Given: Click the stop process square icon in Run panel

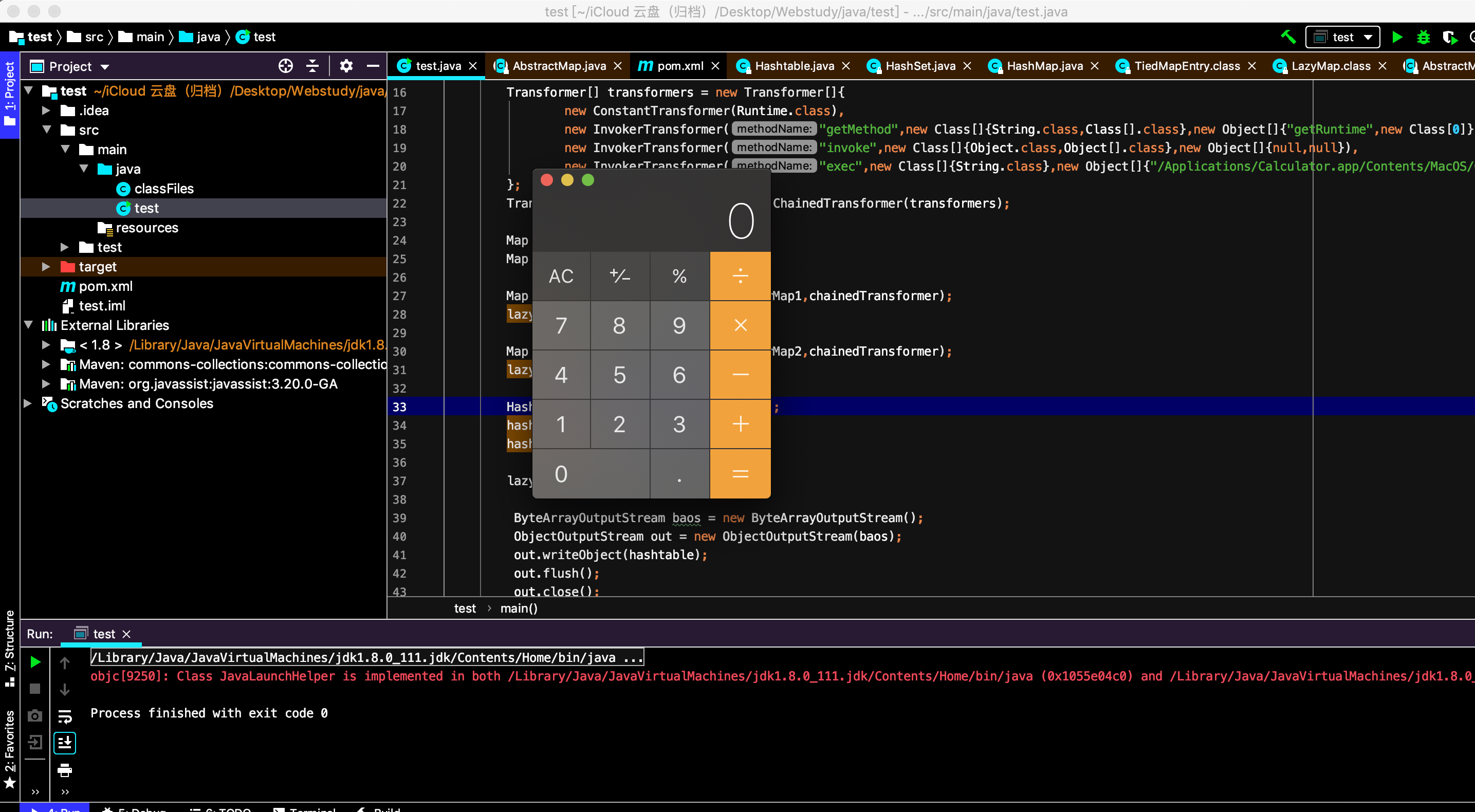Looking at the screenshot, I should tap(35, 689).
